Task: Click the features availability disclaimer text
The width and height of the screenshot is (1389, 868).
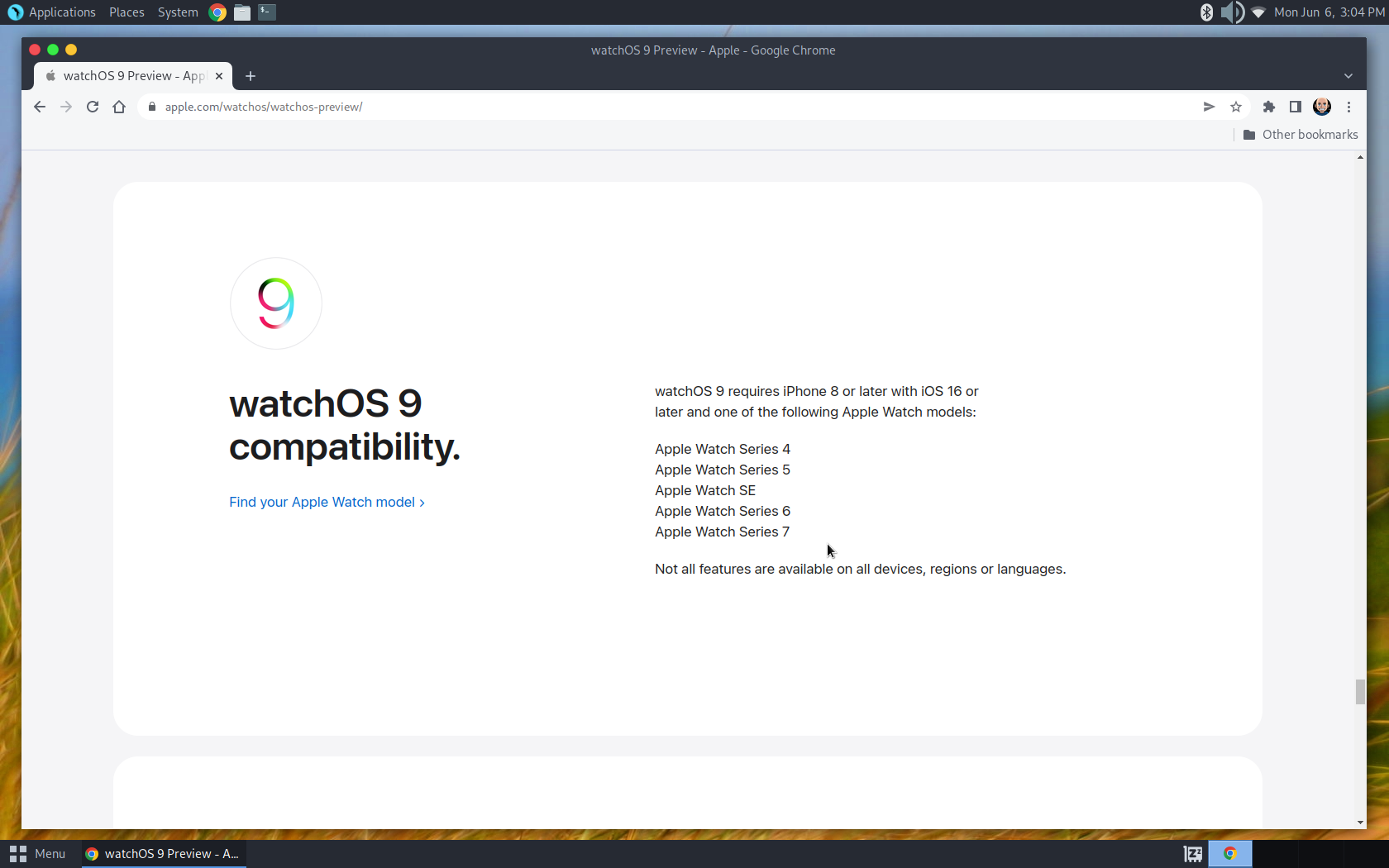Action: [861, 569]
